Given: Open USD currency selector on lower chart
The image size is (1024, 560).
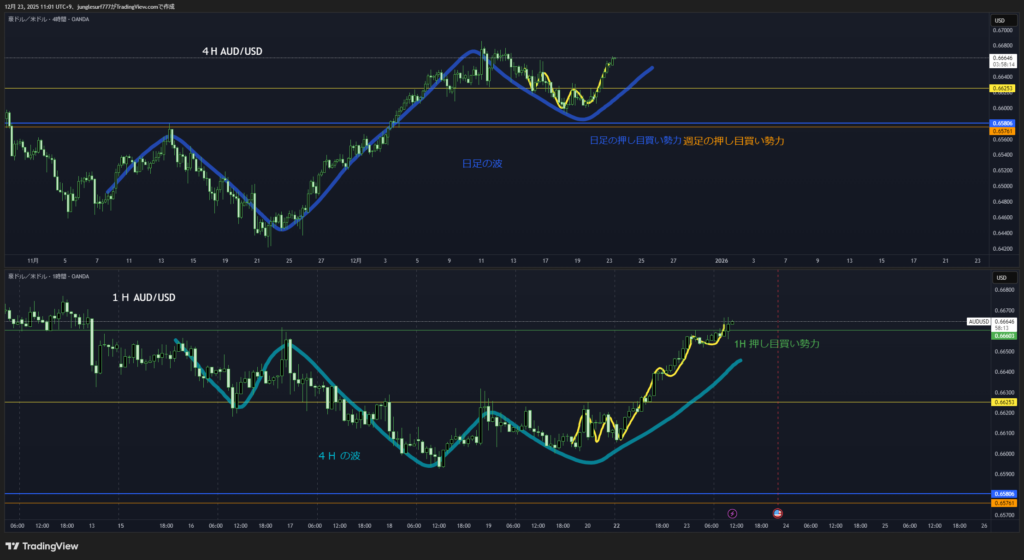Looking at the screenshot, I should [x=998, y=277].
